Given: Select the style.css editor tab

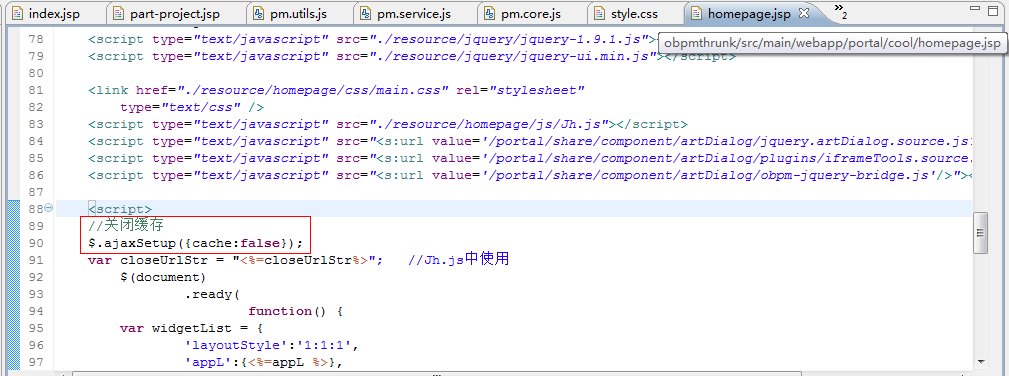Looking at the screenshot, I should 634,13.
